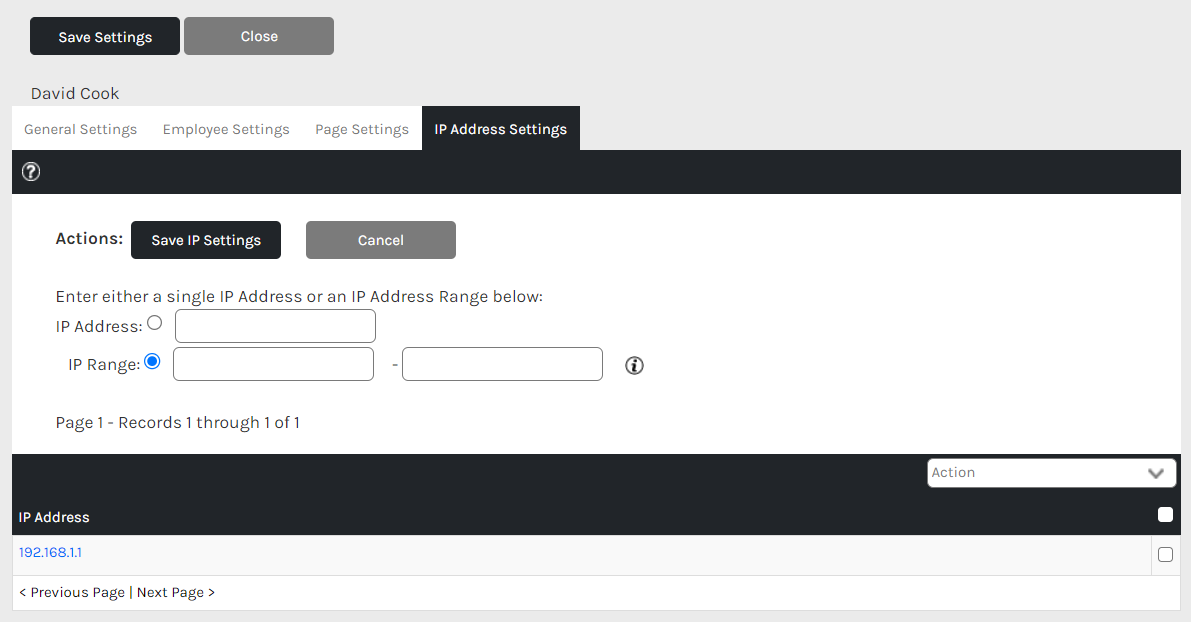Viewport: 1191px width, 622px height.
Task: Check the box for 192.168.1.1
Action: coord(1165,554)
